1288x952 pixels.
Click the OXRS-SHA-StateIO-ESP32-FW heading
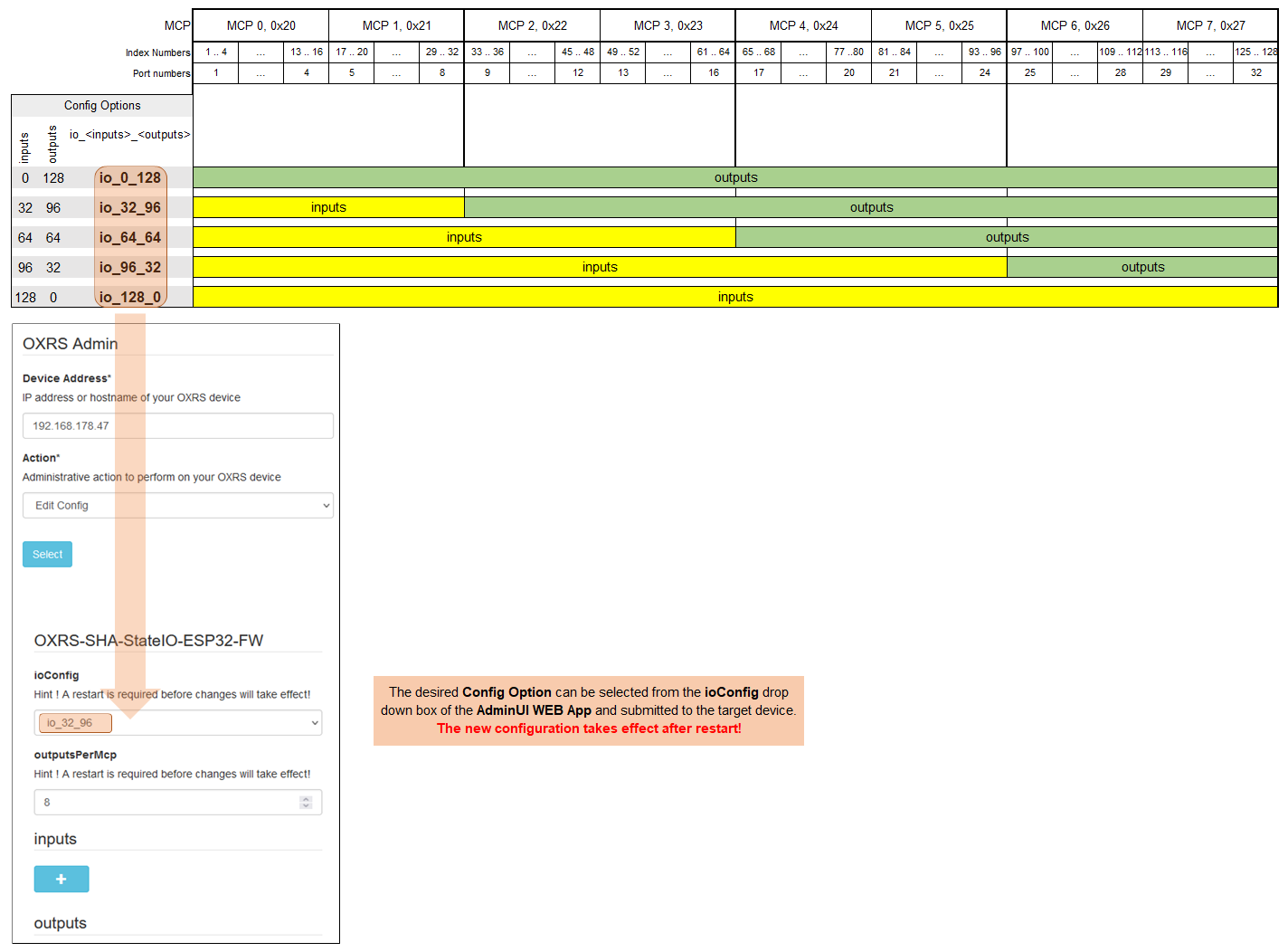[148, 641]
